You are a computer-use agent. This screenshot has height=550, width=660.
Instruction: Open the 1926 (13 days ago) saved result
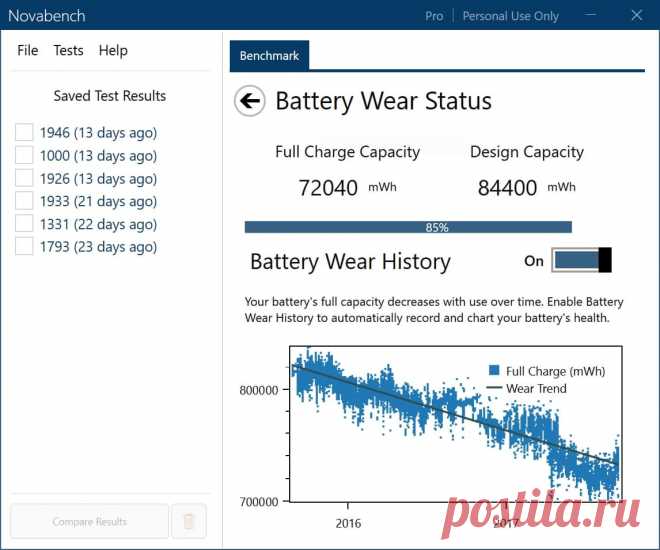[98, 178]
